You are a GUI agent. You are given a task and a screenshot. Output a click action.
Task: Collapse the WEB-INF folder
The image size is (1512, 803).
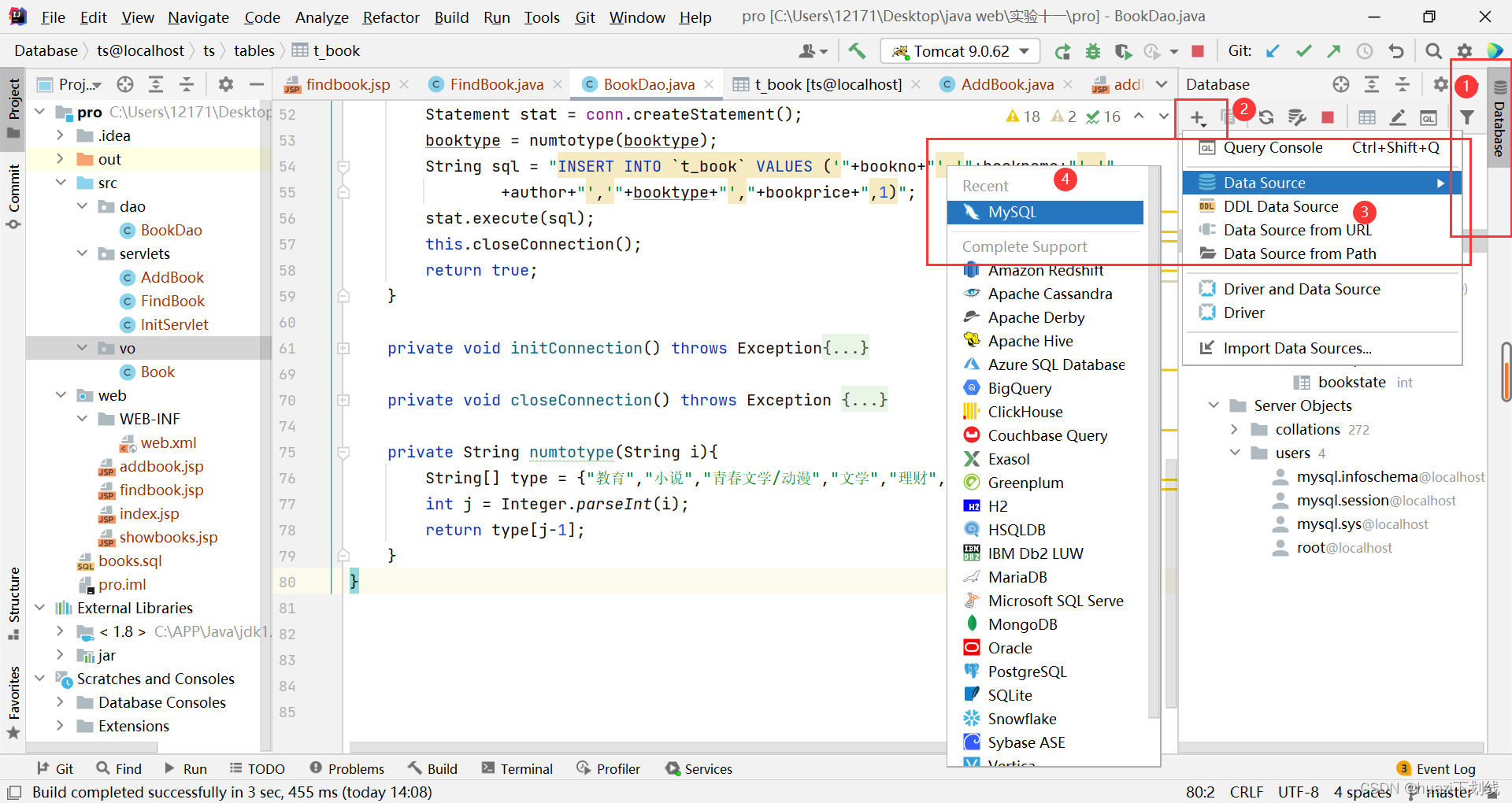(82, 419)
